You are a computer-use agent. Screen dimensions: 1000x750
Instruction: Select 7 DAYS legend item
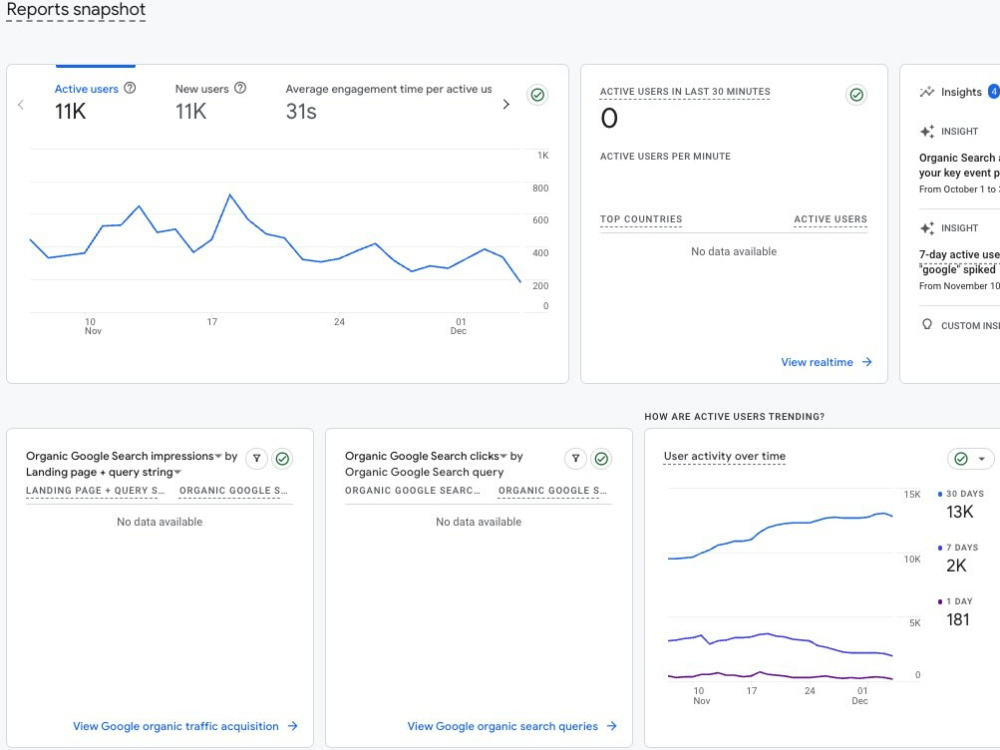point(958,557)
